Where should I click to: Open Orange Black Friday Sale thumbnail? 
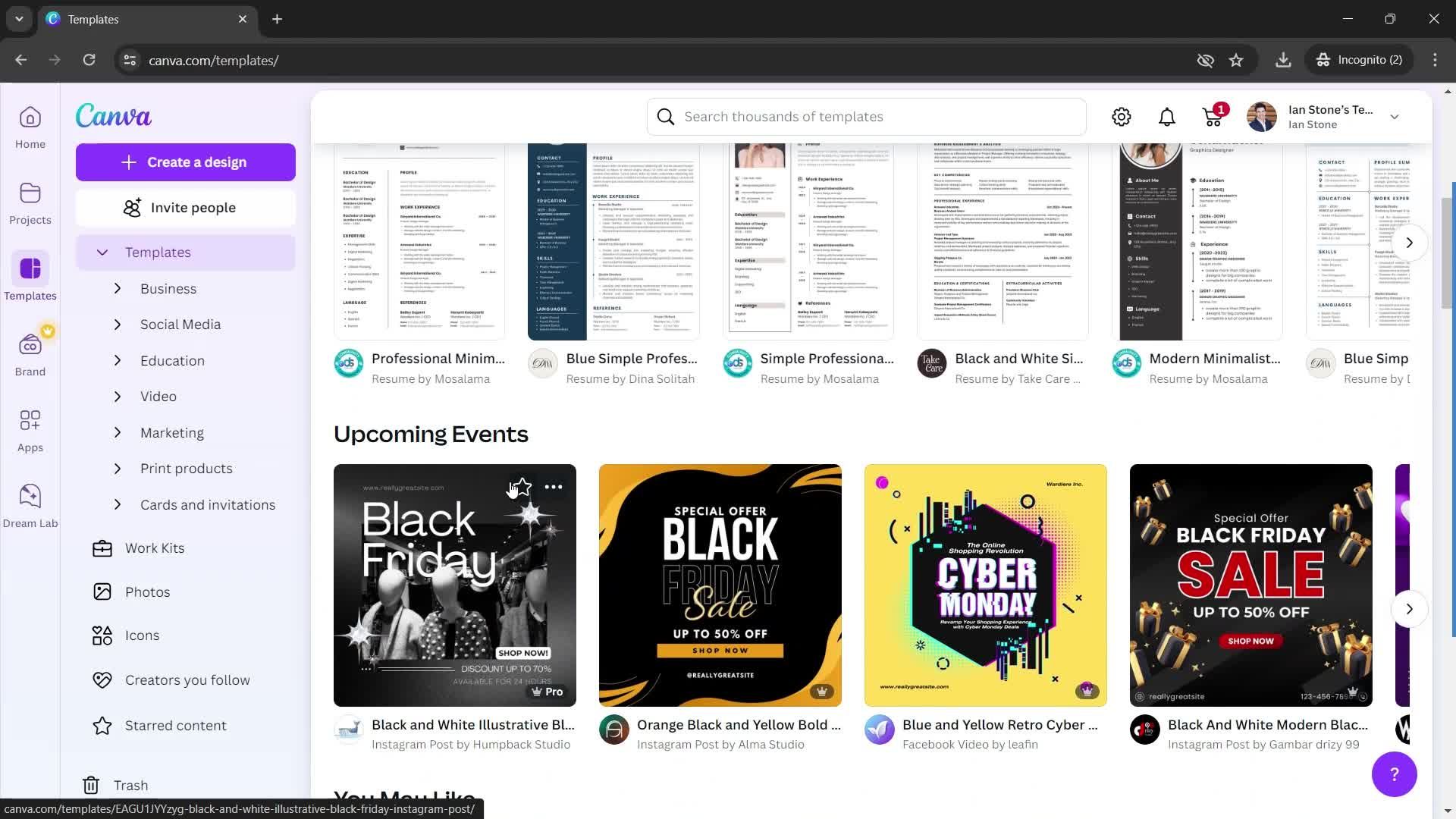720,585
